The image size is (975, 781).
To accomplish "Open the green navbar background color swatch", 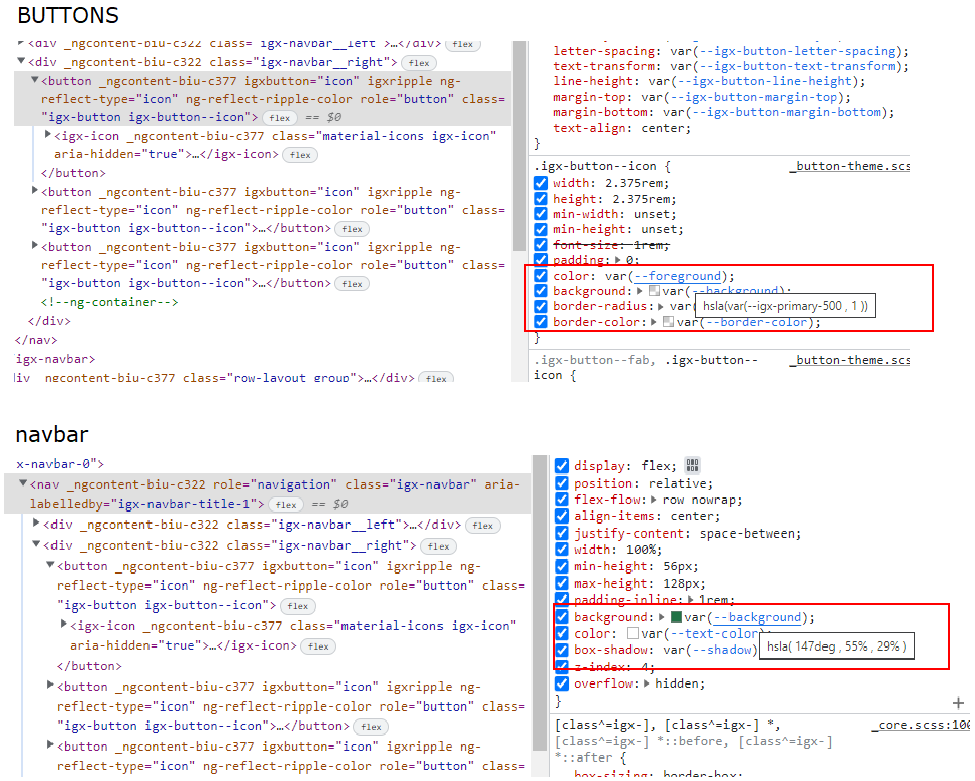I will pos(676,617).
